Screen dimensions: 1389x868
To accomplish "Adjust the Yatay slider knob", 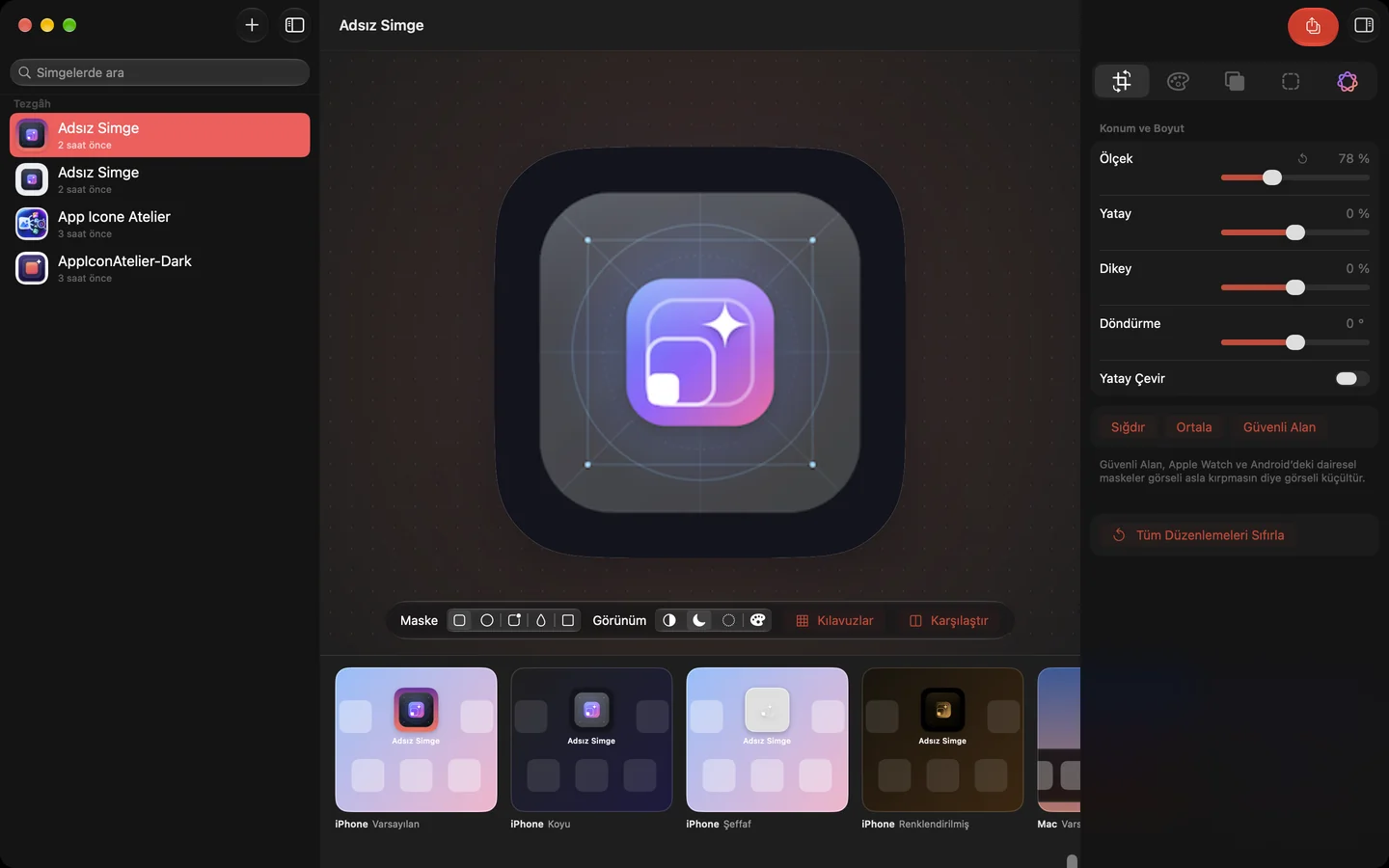I will tap(1295, 232).
